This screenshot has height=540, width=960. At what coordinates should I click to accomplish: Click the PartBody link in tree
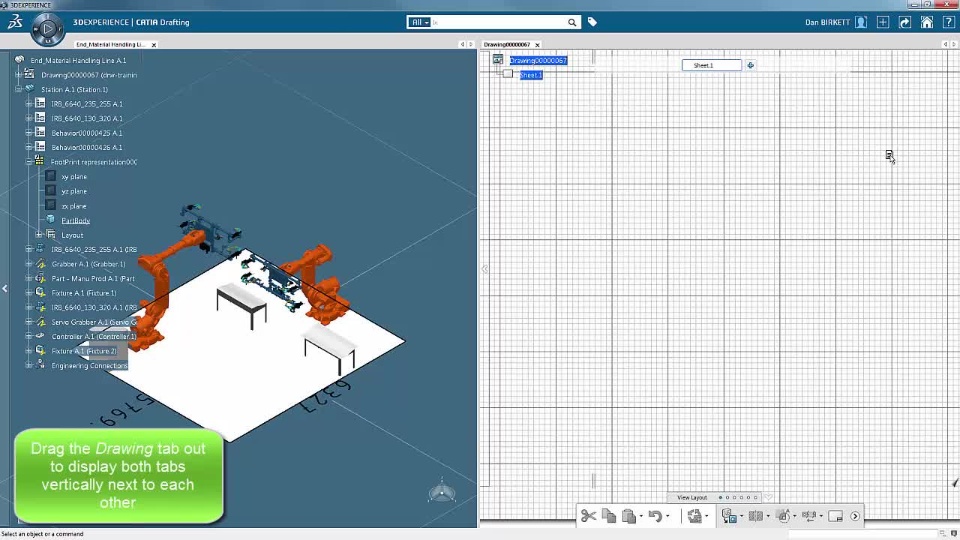coord(75,220)
